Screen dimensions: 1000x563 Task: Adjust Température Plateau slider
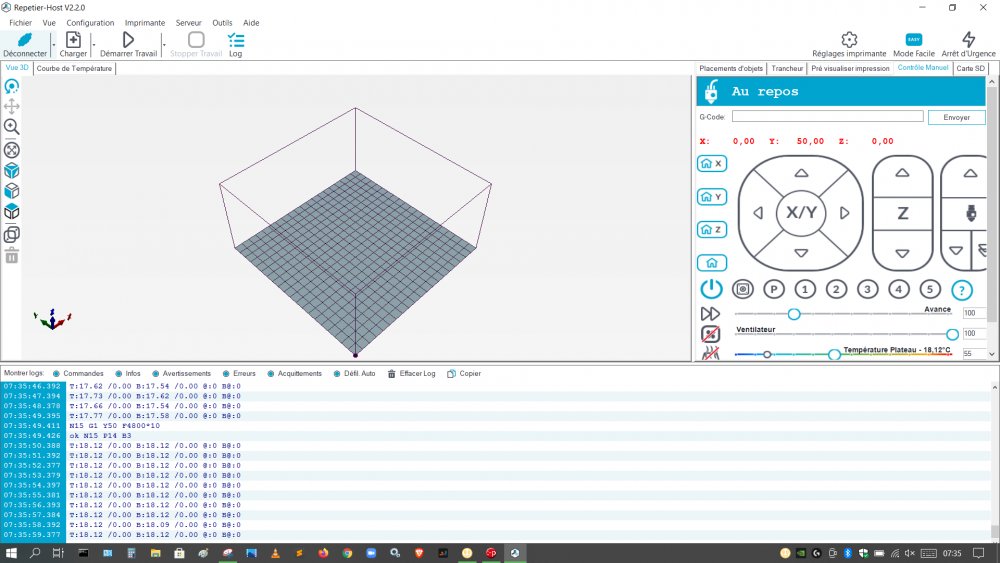pos(834,355)
